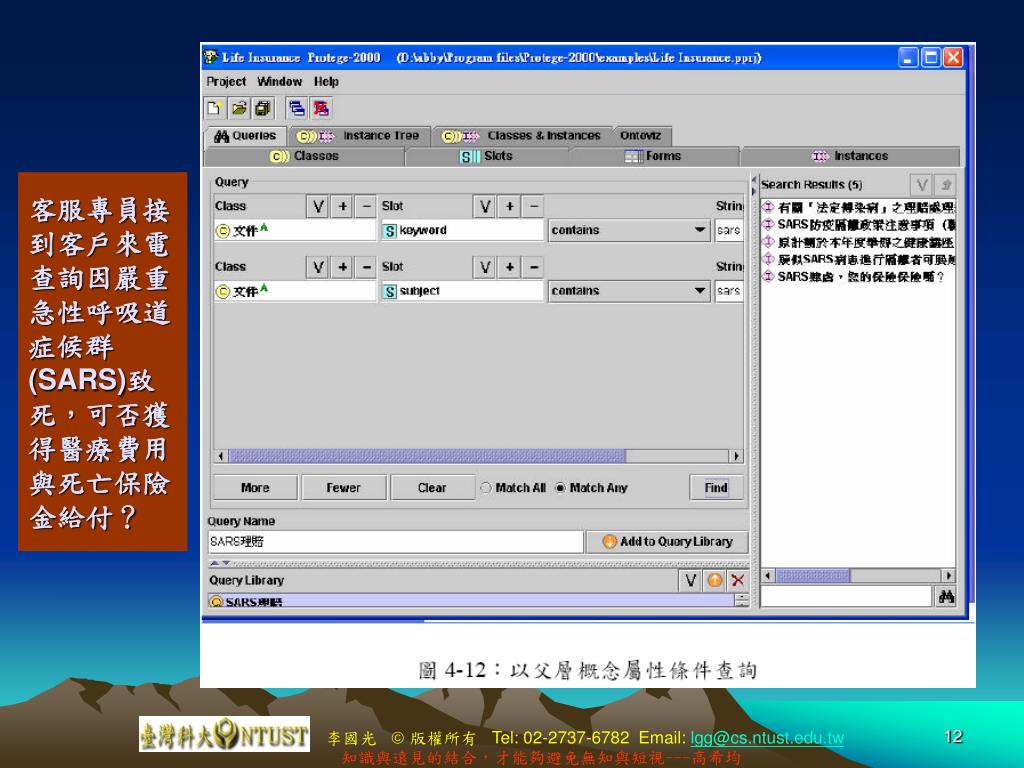1024x768 pixels.
Task: Click the search field below the results list
Action: (846, 596)
